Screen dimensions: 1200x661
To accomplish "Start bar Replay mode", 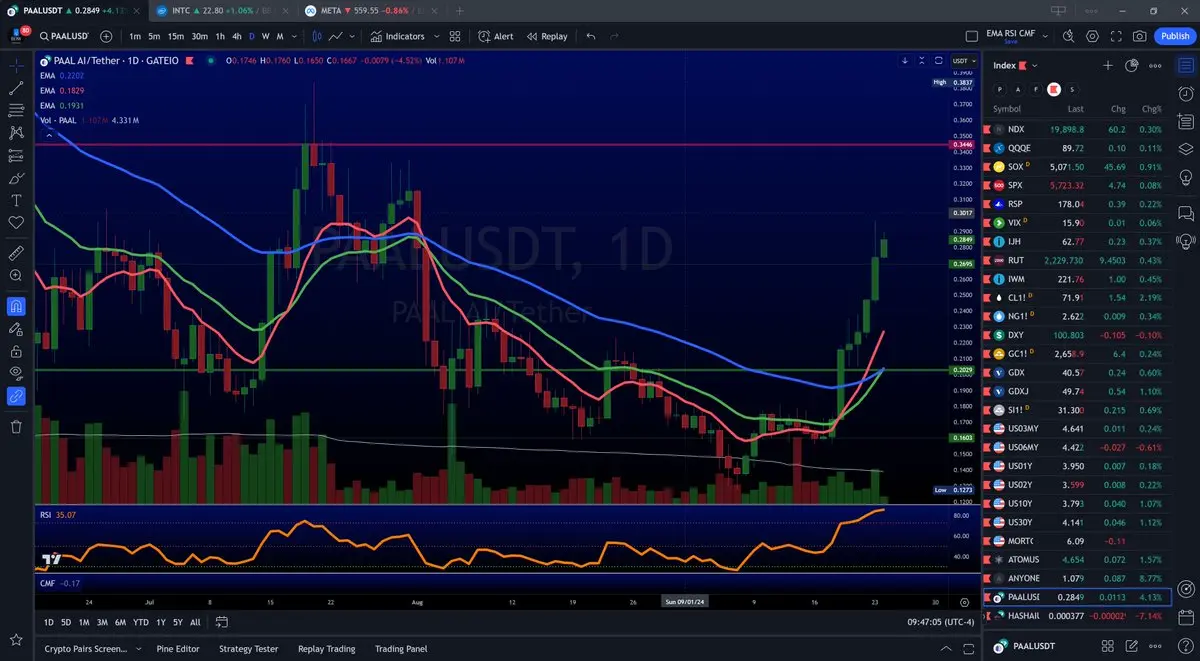I will 546,36.
